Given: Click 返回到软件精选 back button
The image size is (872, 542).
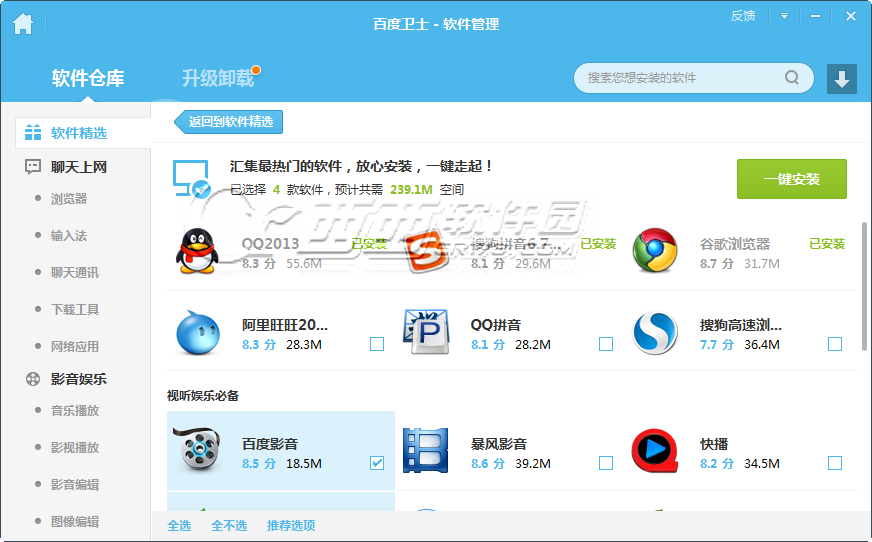Looking at the screenshot, I should tap(229, 122).
